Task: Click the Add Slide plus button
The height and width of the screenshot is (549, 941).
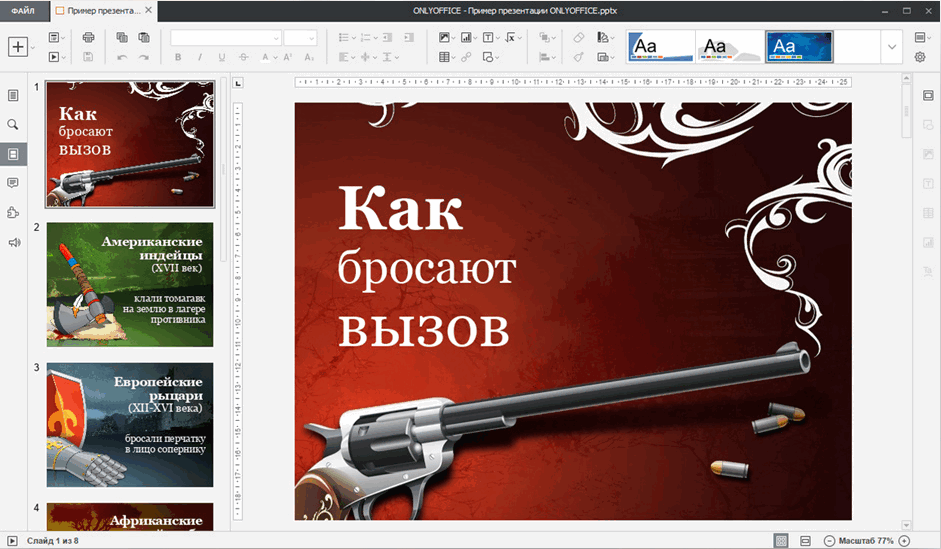Action: click(18, 47)
